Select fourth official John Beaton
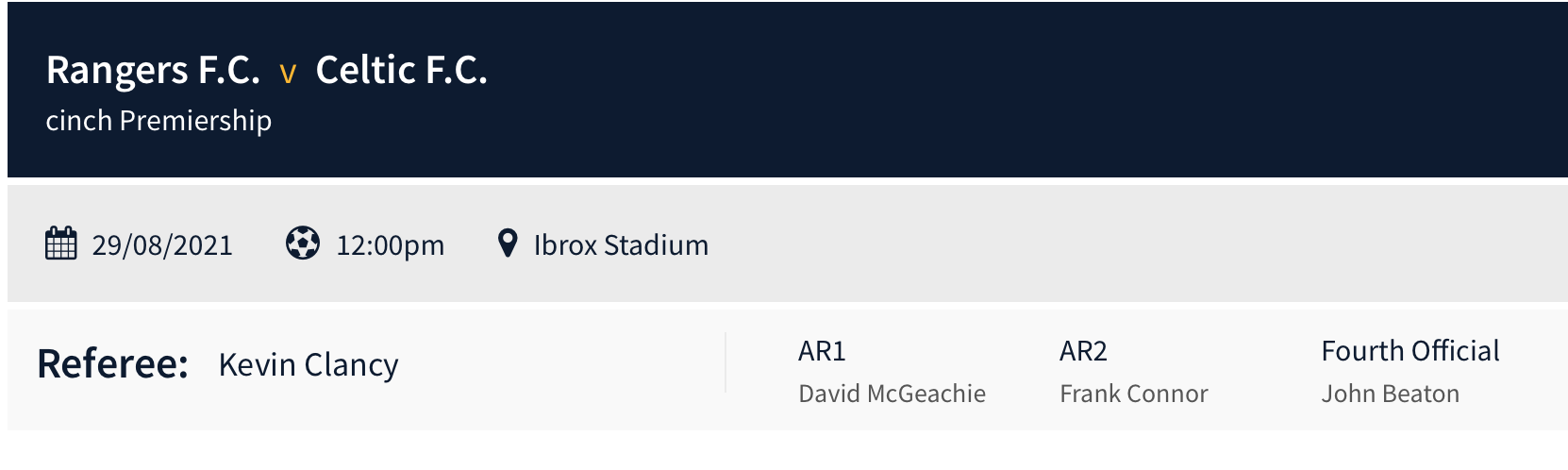The width and height of the screenshot is (1568, 470). (1390, 394)
